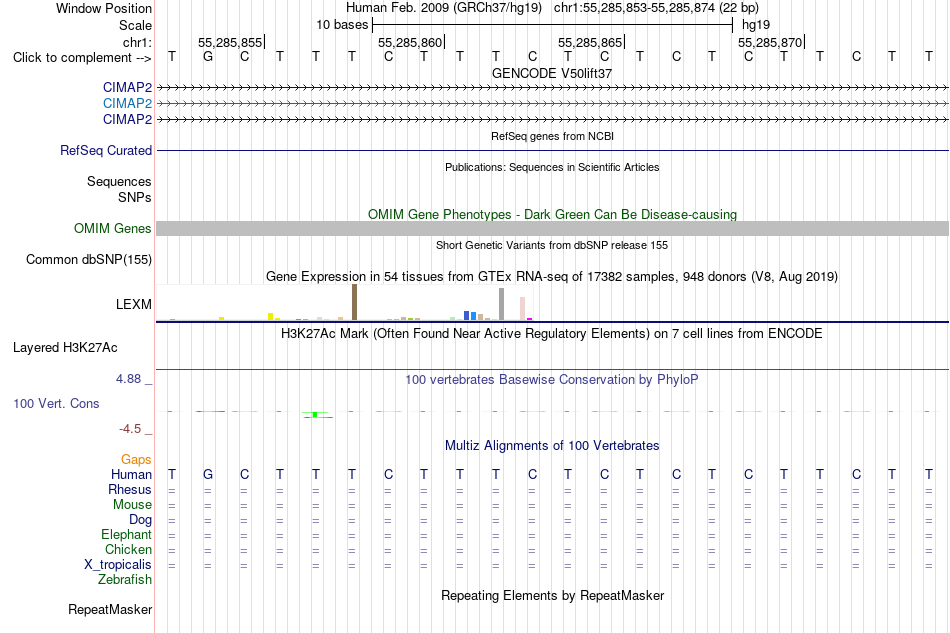Click 'Publications: Sequences in Scientific Articles' title
The height and width of the screenshot is (633, 950).
(552, 167)
